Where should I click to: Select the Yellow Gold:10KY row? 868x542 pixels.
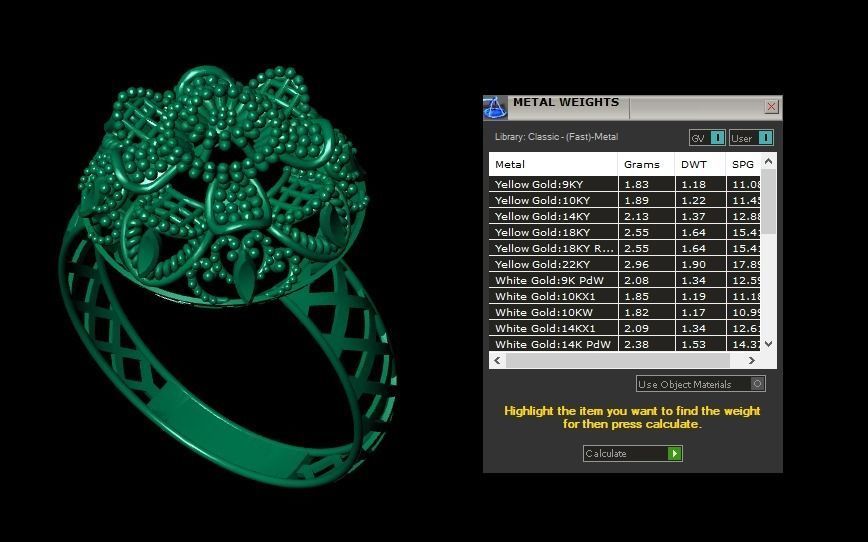(625, 200)
